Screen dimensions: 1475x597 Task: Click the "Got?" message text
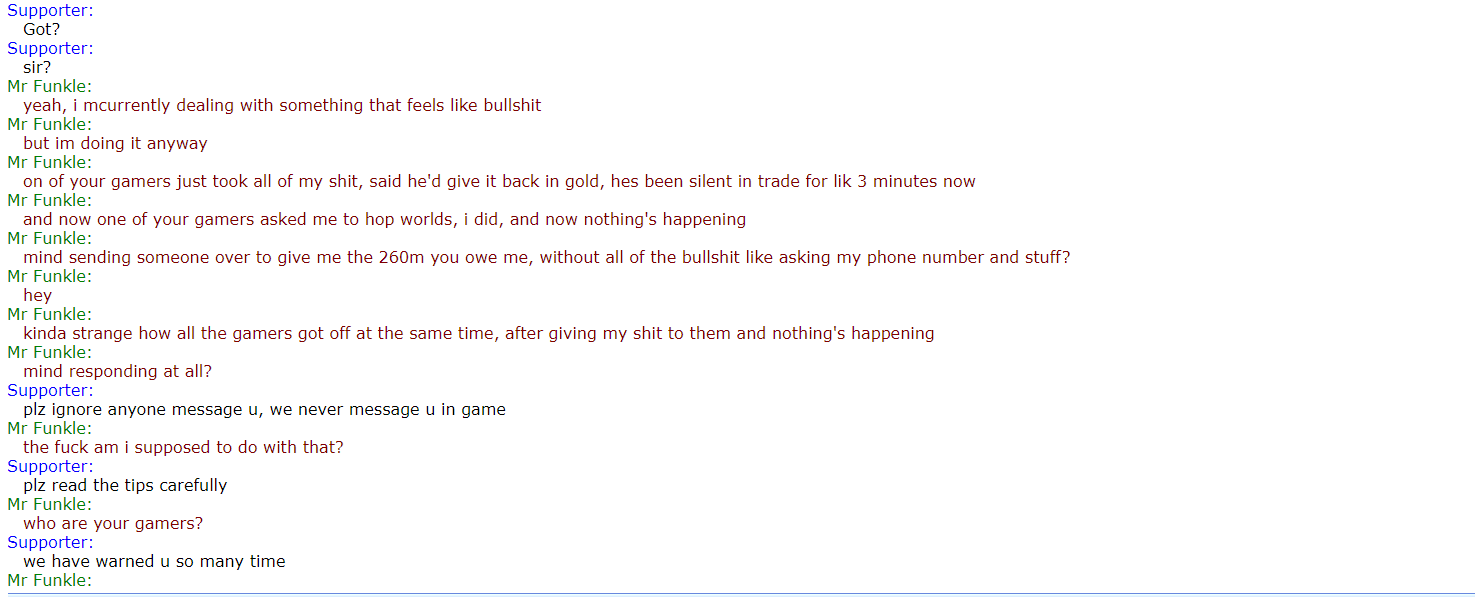tap(42, 29)
